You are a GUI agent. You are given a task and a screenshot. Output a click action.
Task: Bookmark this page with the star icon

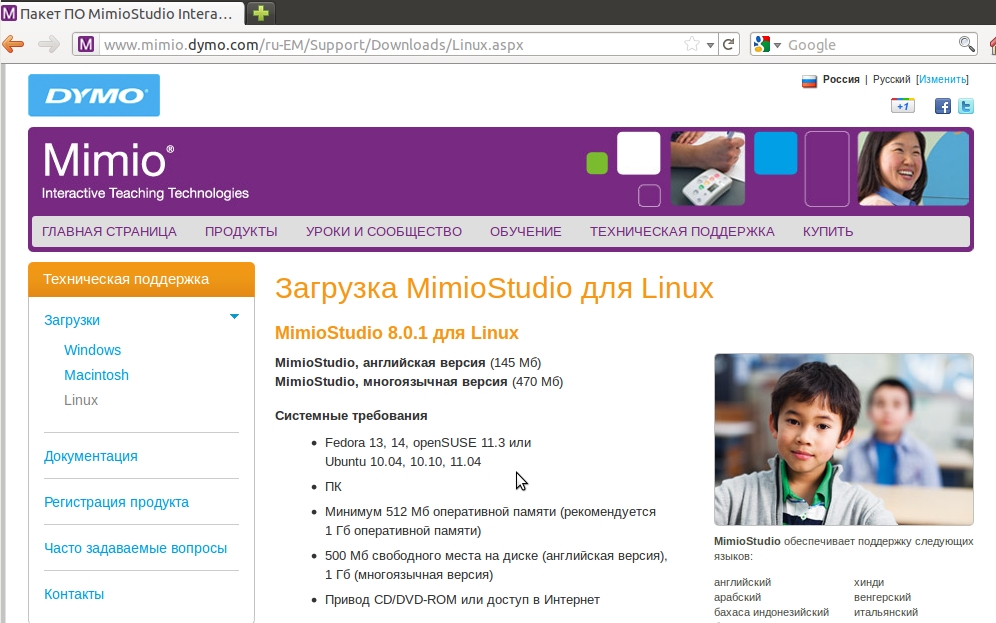(692, 44)
